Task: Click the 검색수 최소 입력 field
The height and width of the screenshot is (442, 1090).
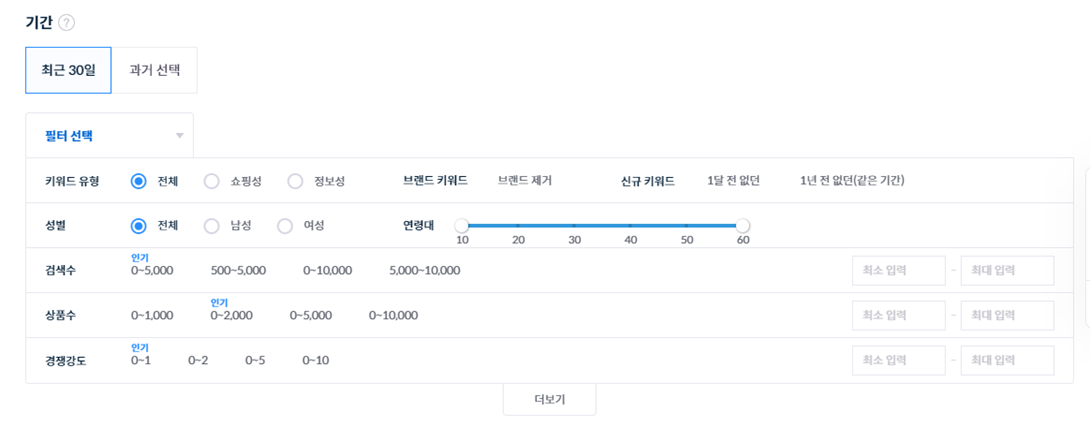Action: pyautogui.click(x=898, y=271)
